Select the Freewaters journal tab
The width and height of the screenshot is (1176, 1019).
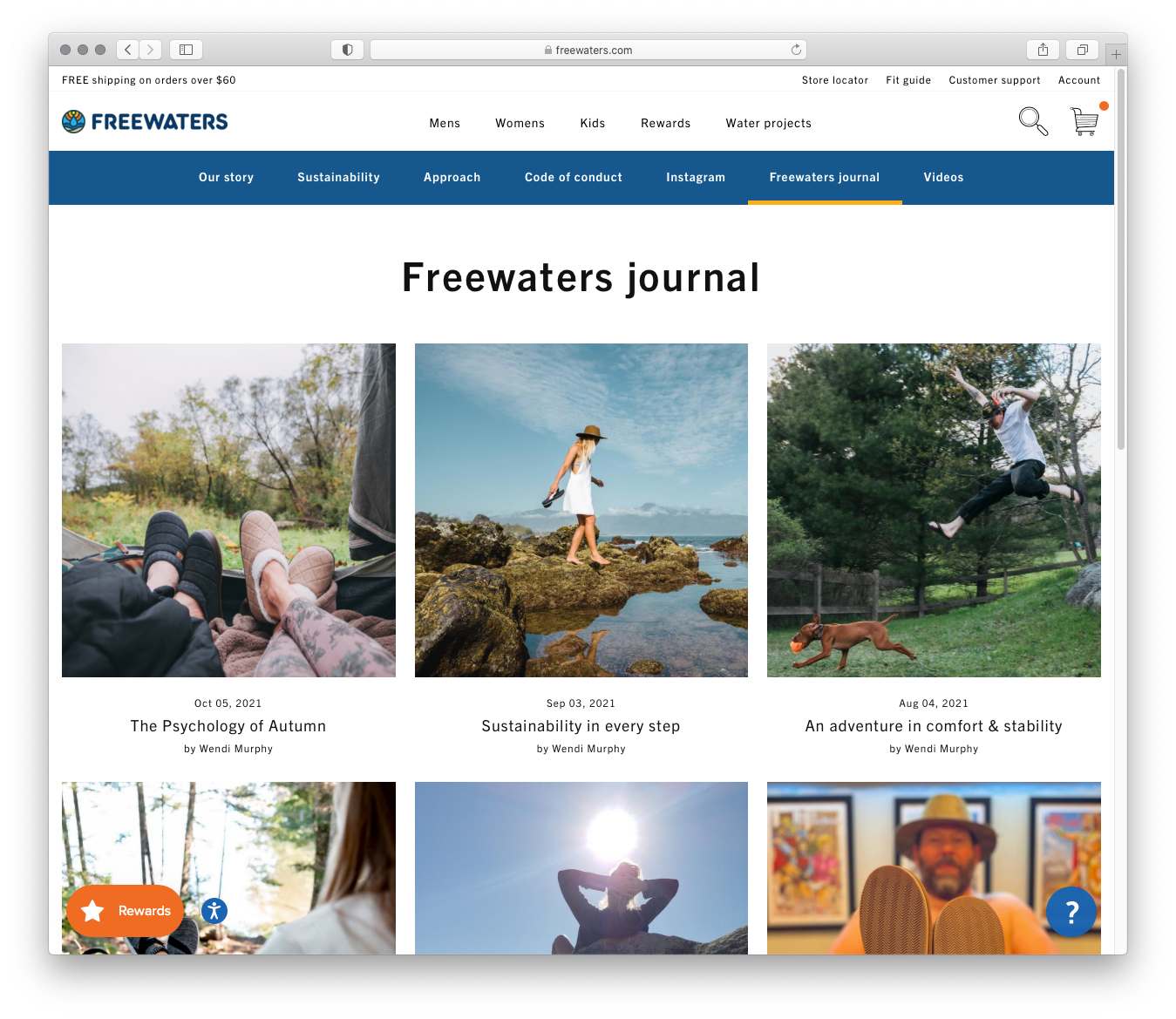[x=825, y=177]
